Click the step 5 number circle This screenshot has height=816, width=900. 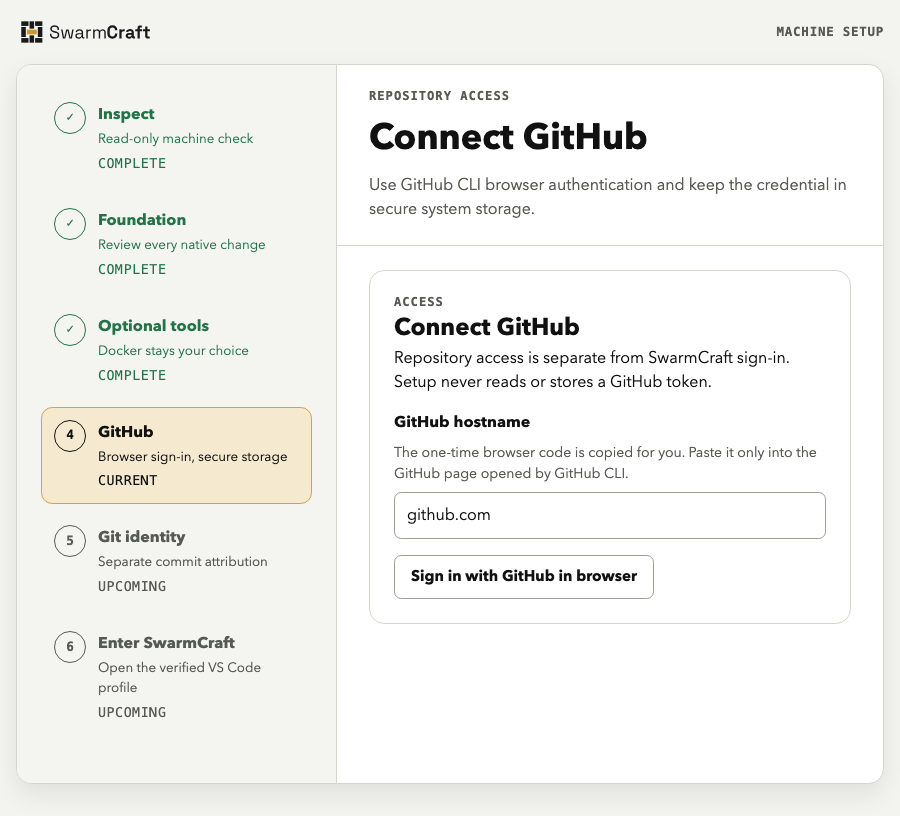[x=70, y=541]
